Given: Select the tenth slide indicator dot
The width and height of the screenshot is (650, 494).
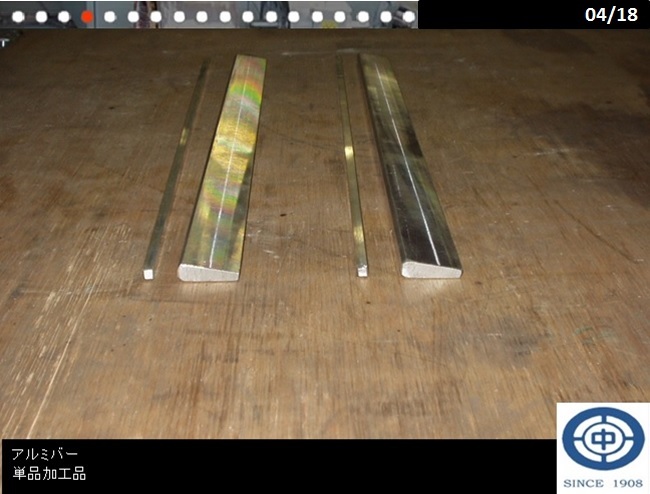Looking at the screenshot, I should click(x=225, y=16).
